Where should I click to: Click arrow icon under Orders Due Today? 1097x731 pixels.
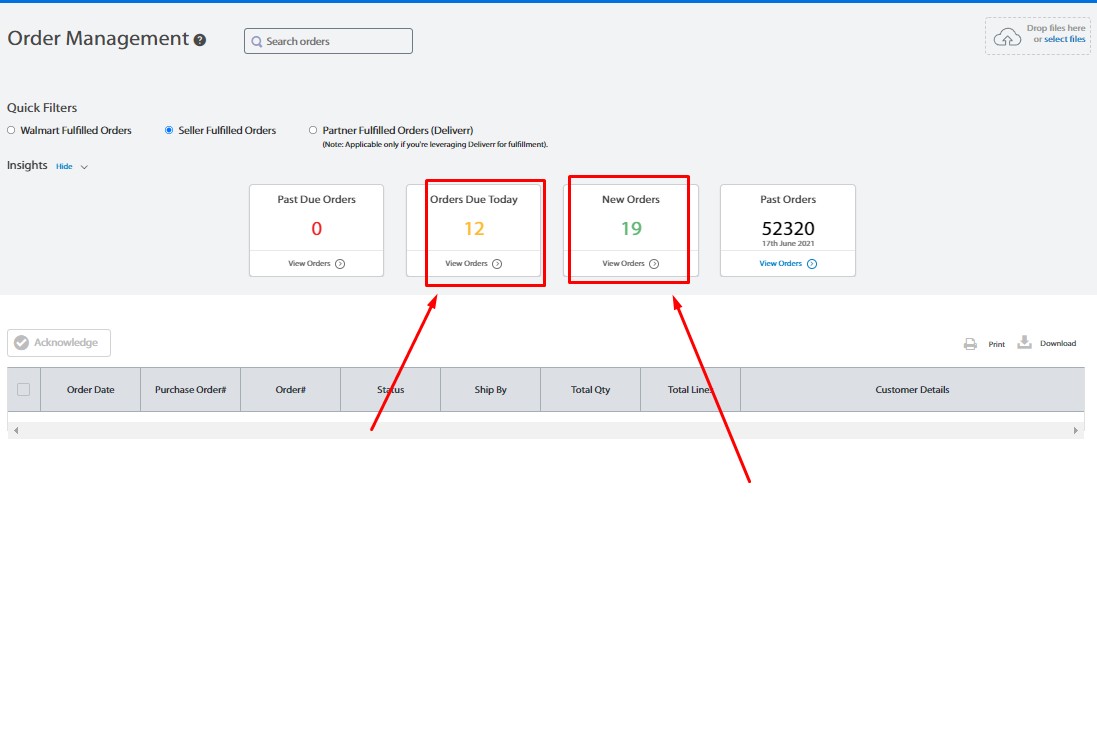coord(497,264)
